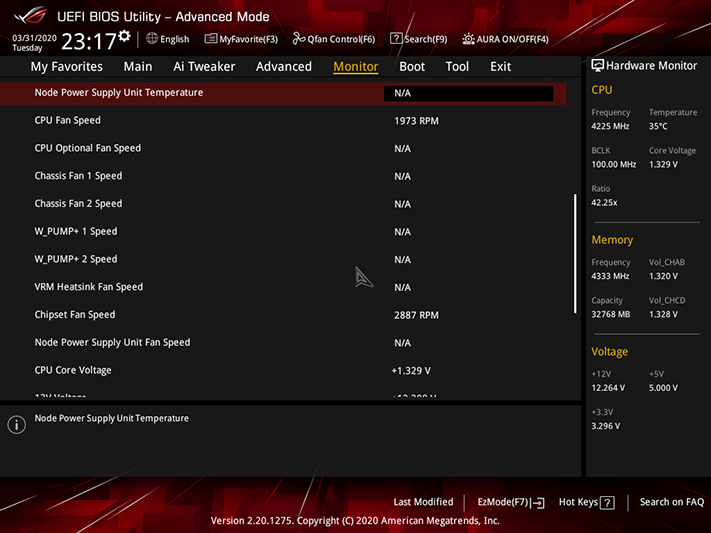Click the 2887 RPM value
The image size is (711, 533).
[x=416, y=315]
